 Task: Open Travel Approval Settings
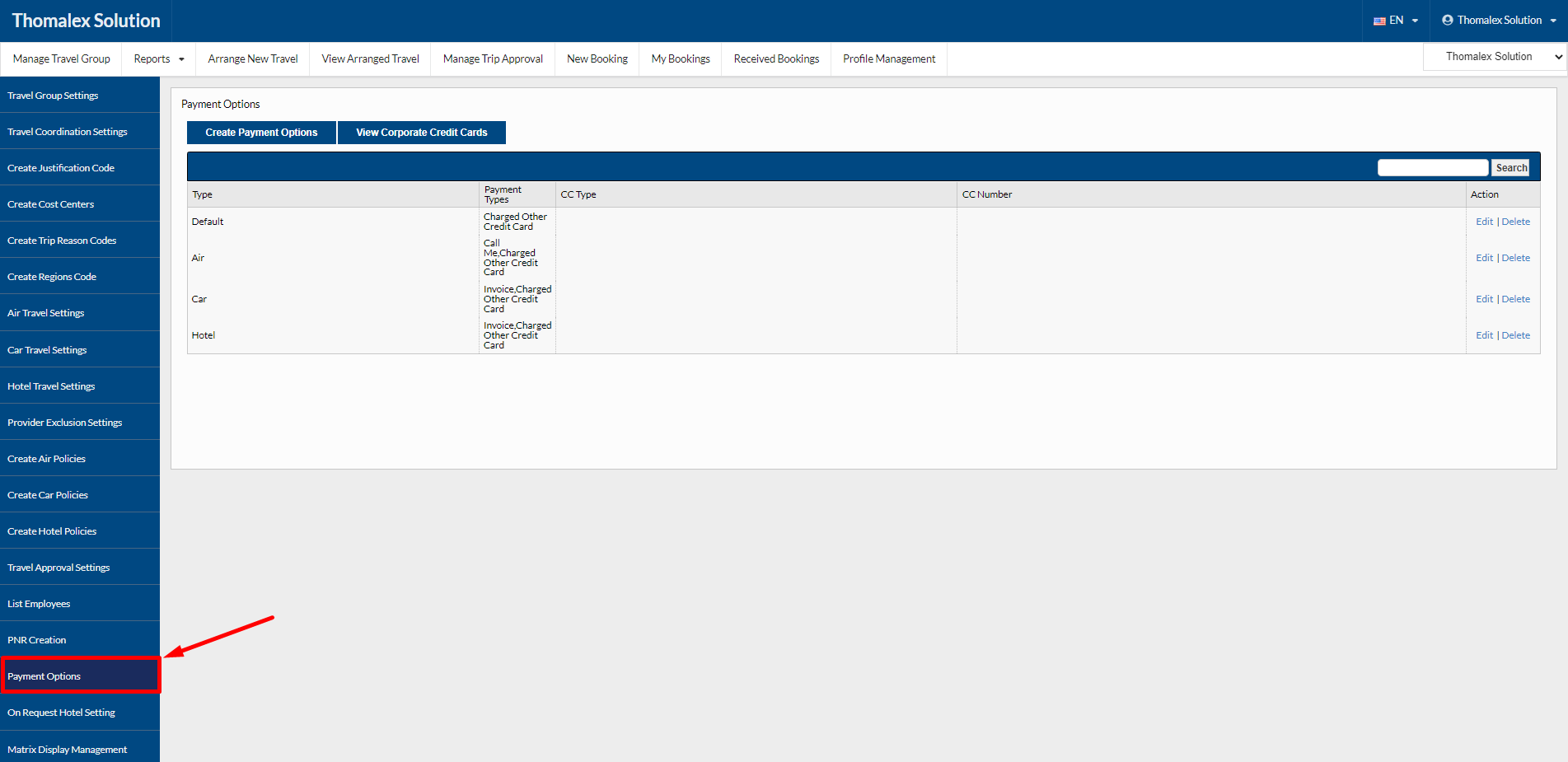[80, 568]
